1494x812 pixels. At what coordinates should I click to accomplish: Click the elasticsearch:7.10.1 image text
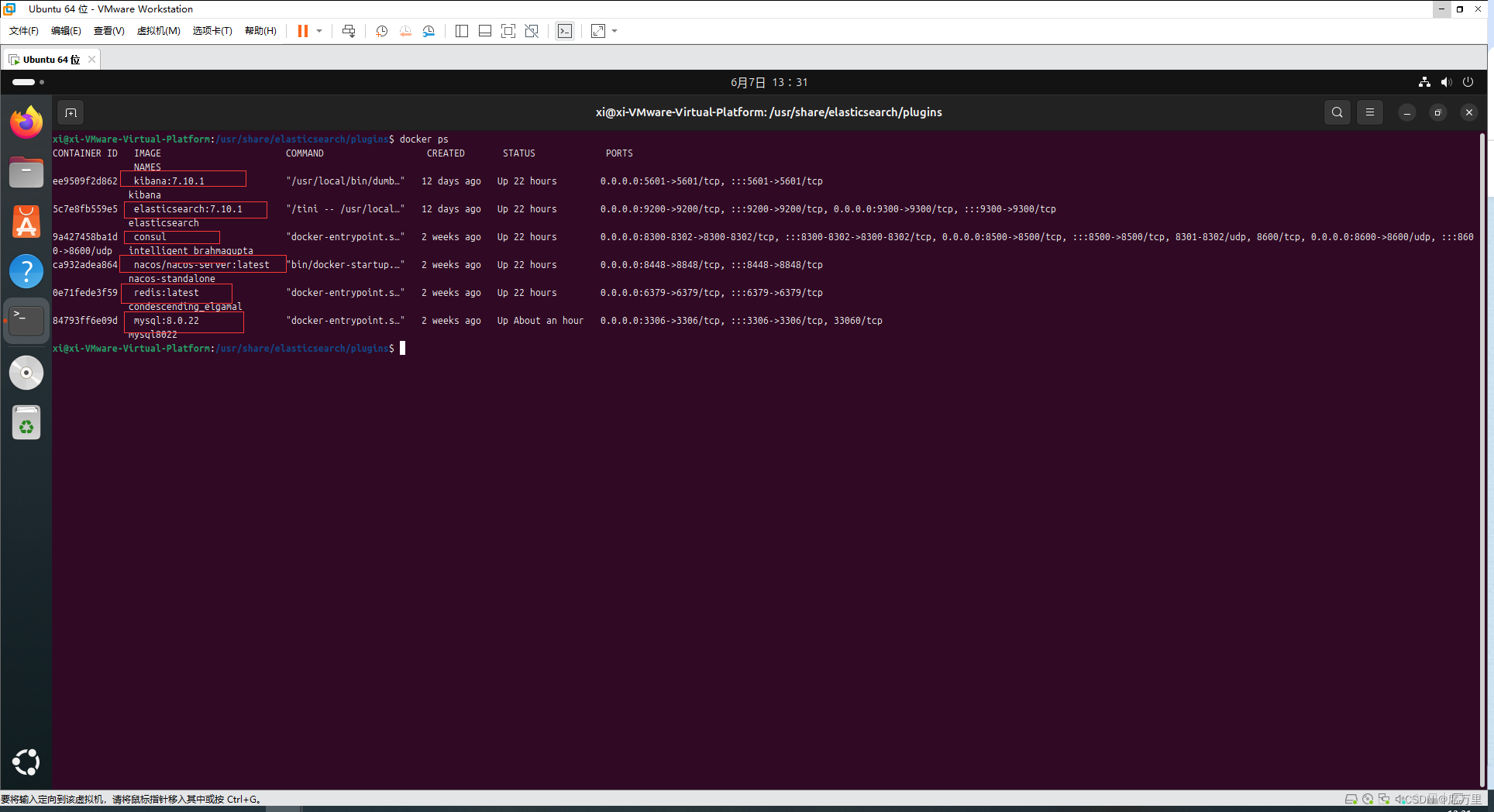[188, 209]
